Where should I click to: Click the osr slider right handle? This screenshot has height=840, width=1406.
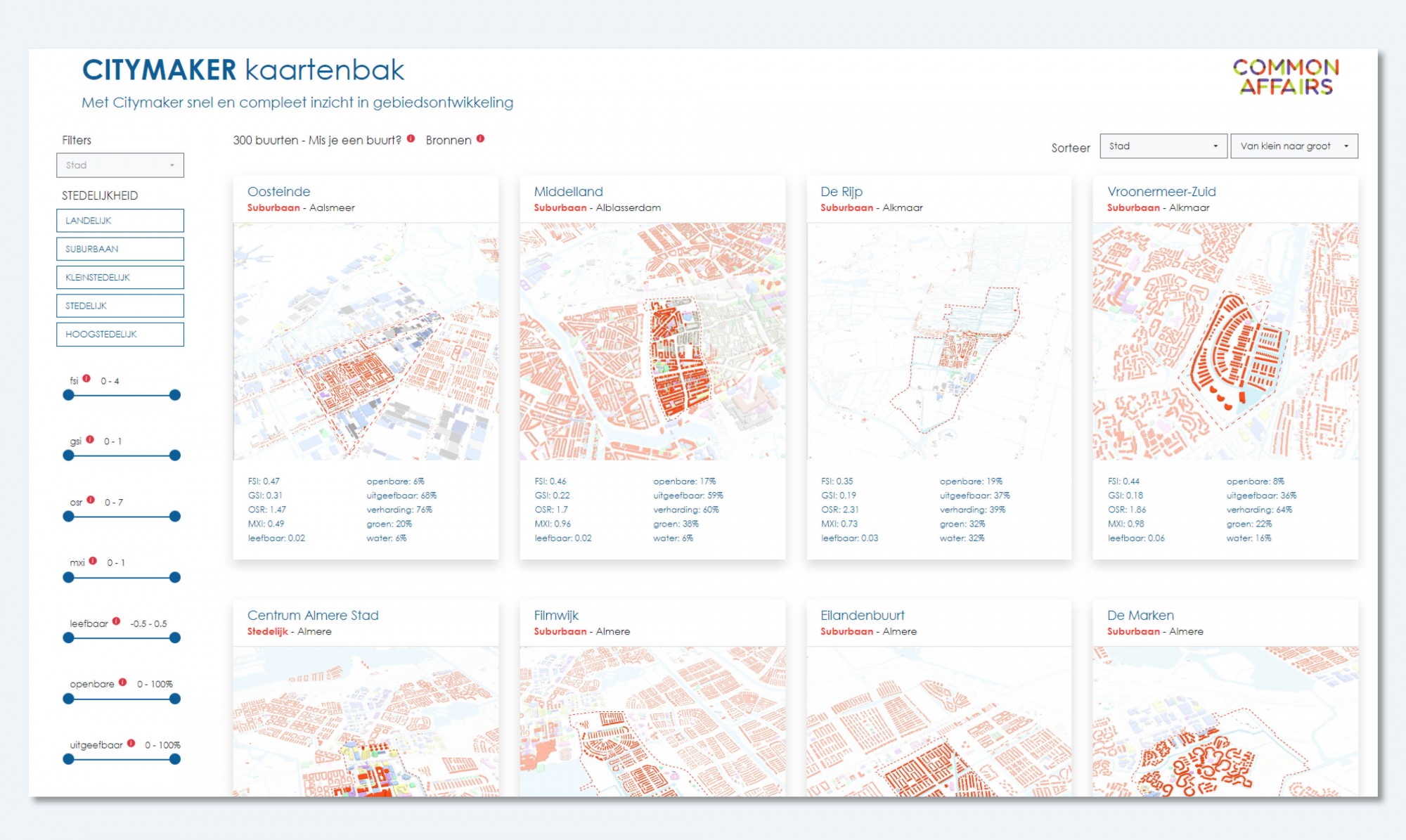coord(175,517)
